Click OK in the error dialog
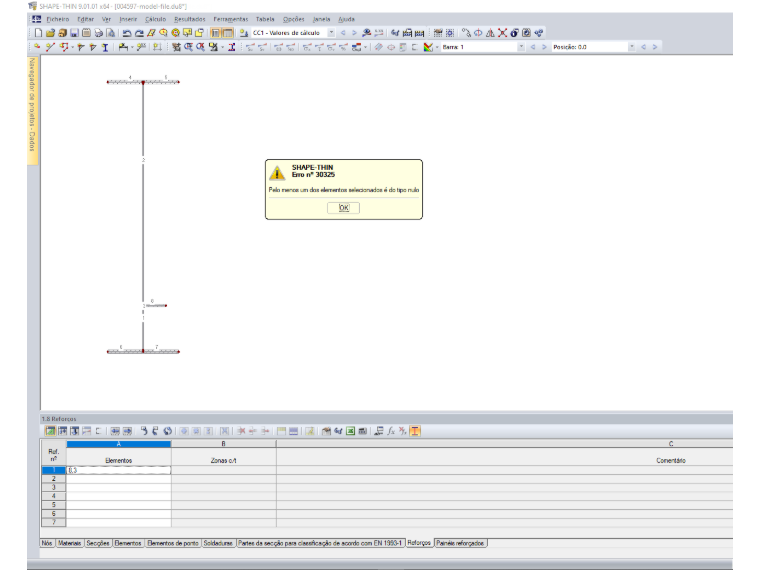This screenshot has width=760, height=570. 344,208
